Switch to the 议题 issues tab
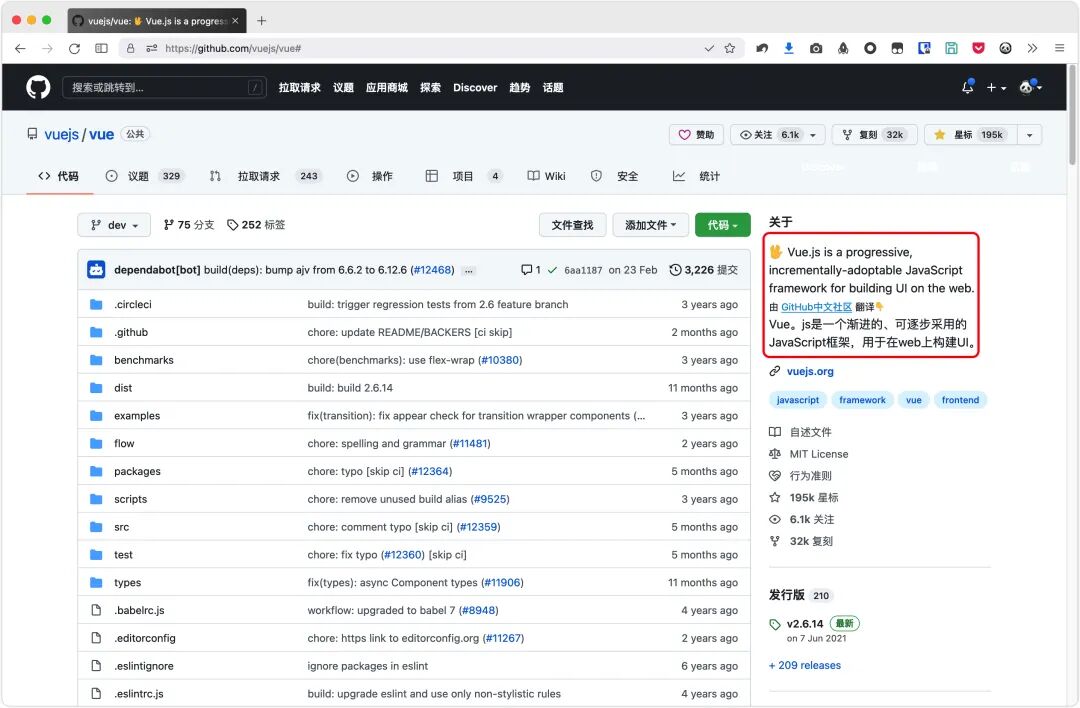Image resolution: width=1080 pixels, height=708 pixels. [143, 176]
